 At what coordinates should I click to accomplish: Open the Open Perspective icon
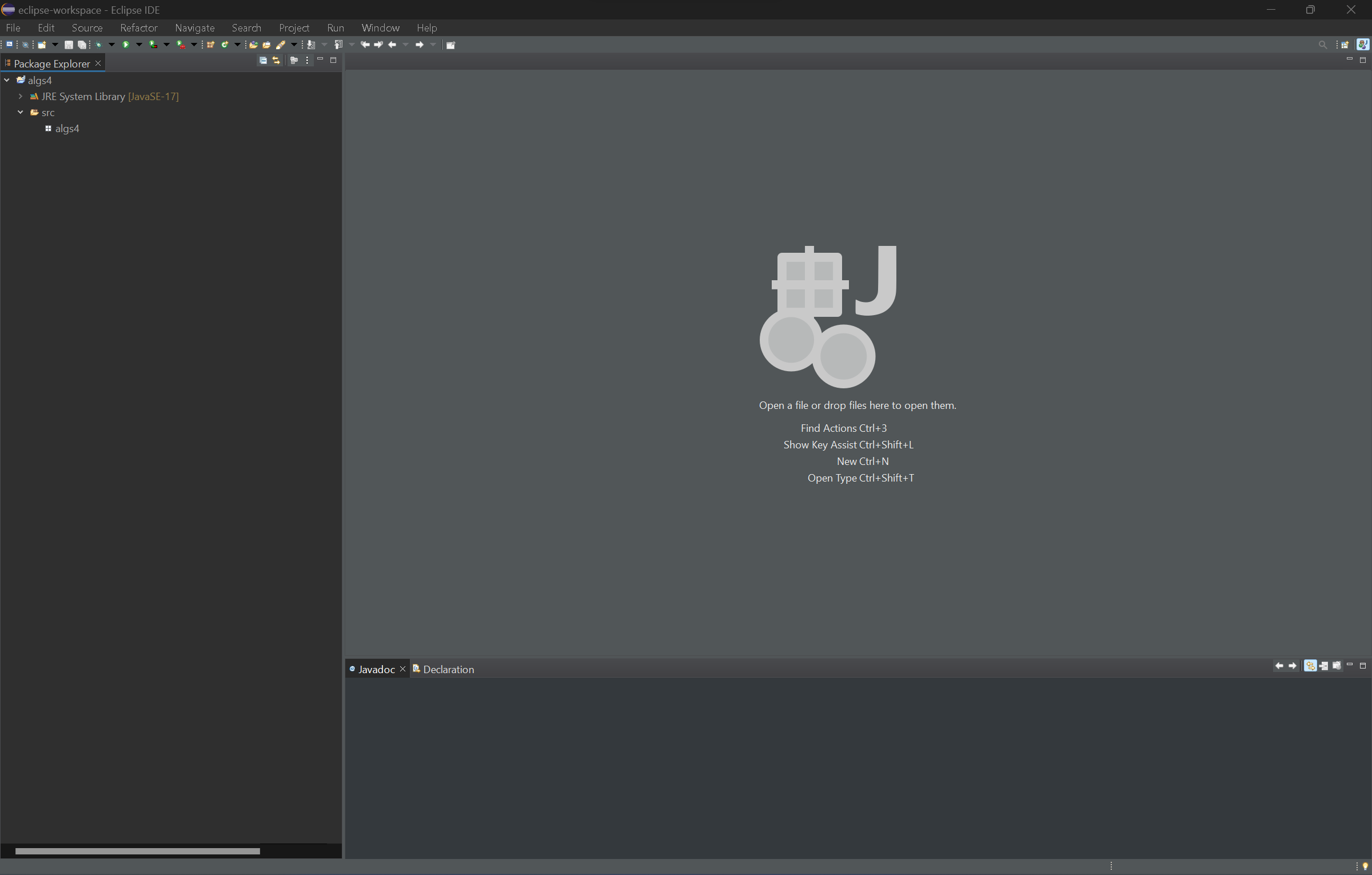pos(1345,45)
